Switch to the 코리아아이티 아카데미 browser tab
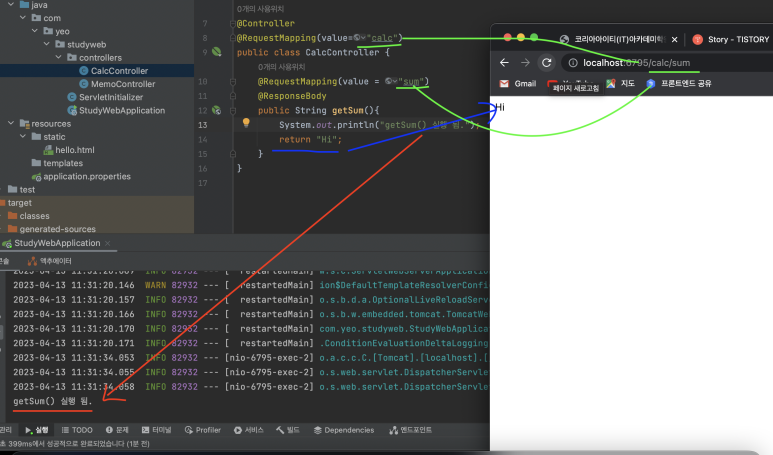Screen dimensions: 773x455 (x=613, y=39)
